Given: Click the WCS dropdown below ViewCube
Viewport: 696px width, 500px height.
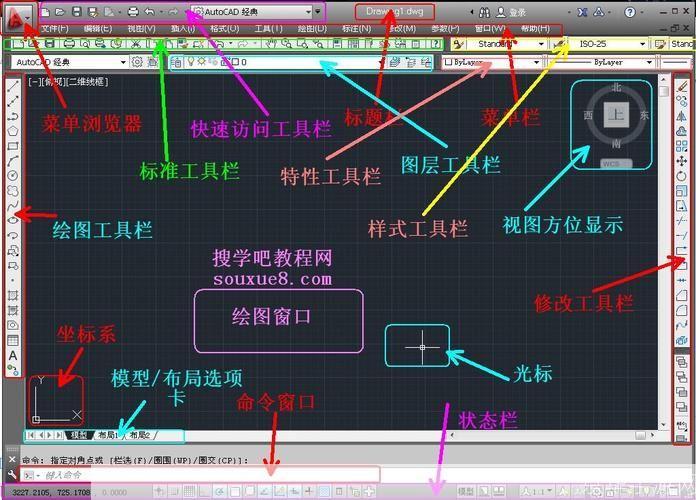Looking at the screenshot, I should point(617,164).
